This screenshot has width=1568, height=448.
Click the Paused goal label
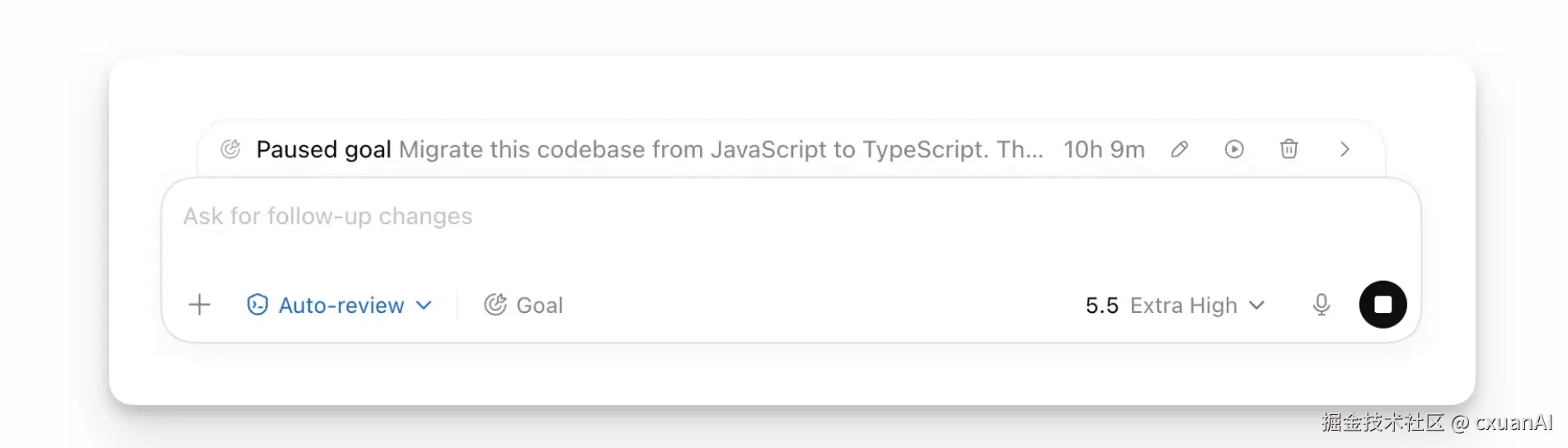[x=323, y=150]
